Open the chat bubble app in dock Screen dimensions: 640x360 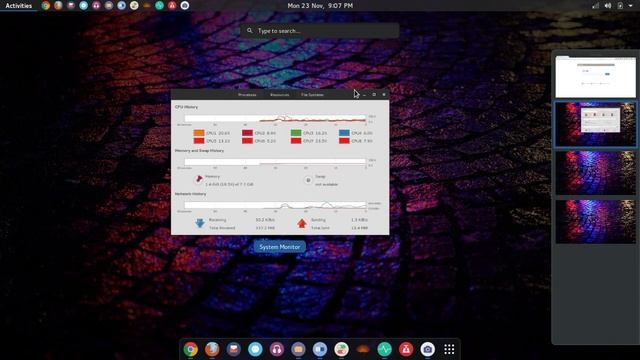pyautogui.click(x=256, y=349)
